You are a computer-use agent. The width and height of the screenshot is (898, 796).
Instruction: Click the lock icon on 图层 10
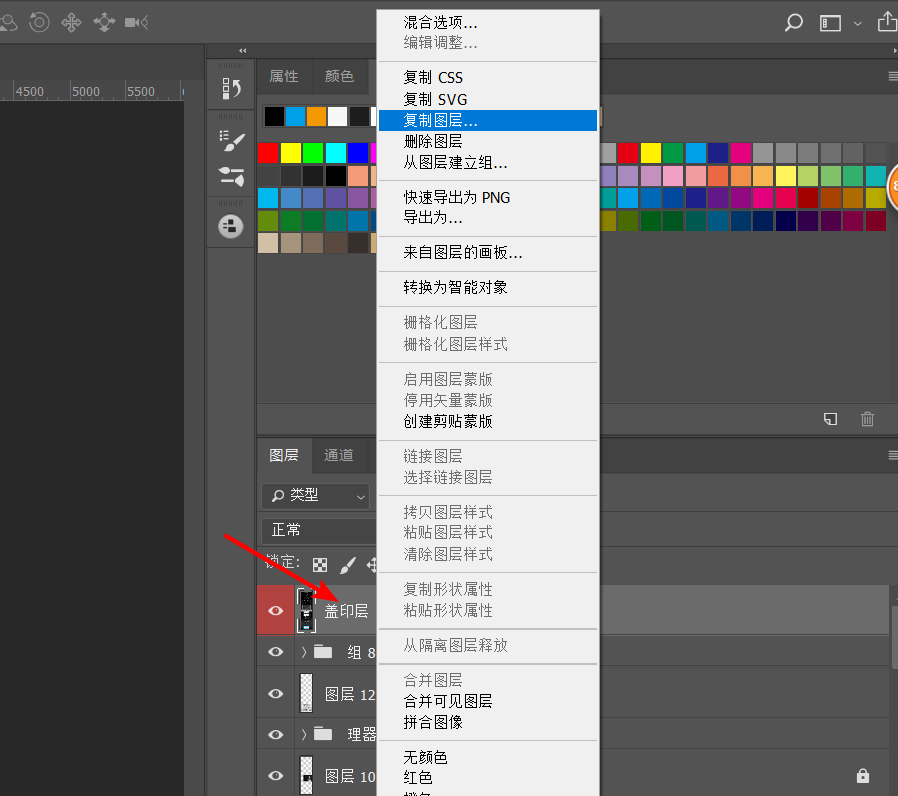862,776
